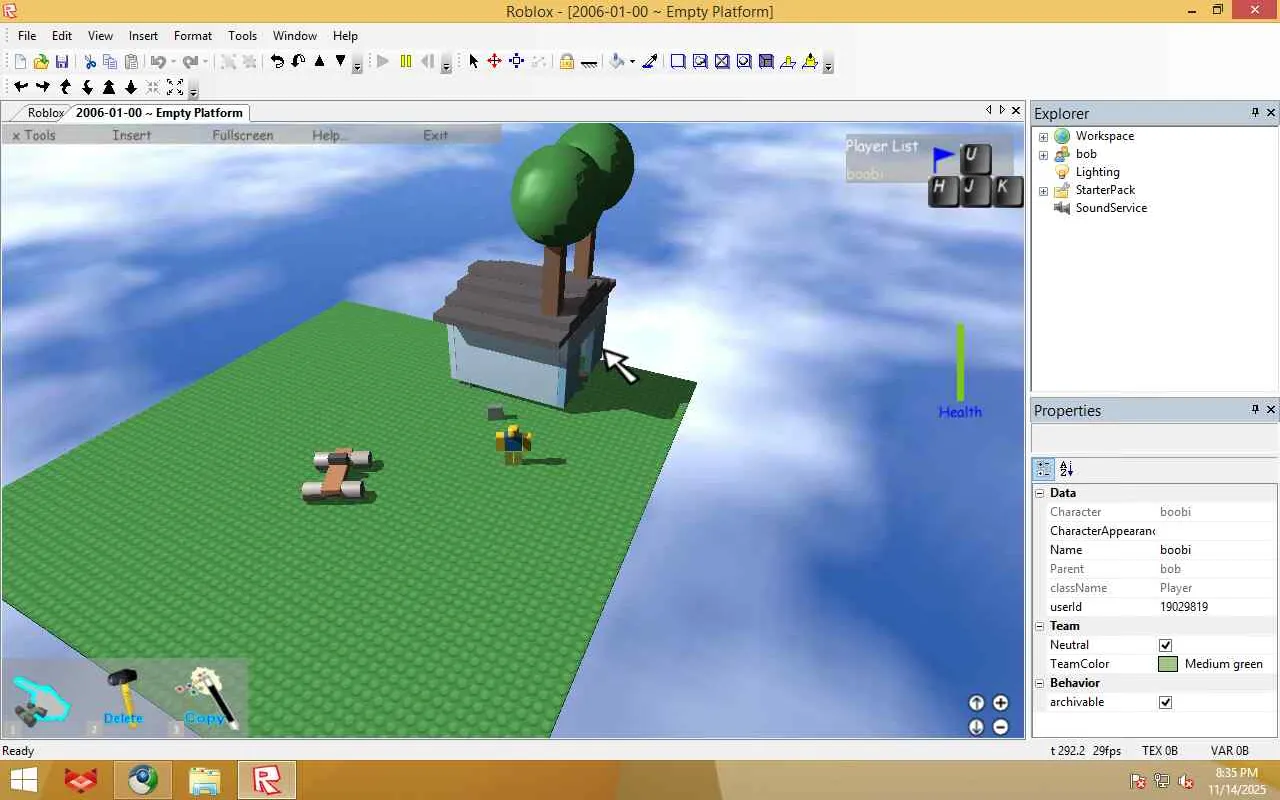Image resolution: width=1280 pixels, height=800 pixels.
Task: Open File Explorer from the taskbar
Action: 204,780
